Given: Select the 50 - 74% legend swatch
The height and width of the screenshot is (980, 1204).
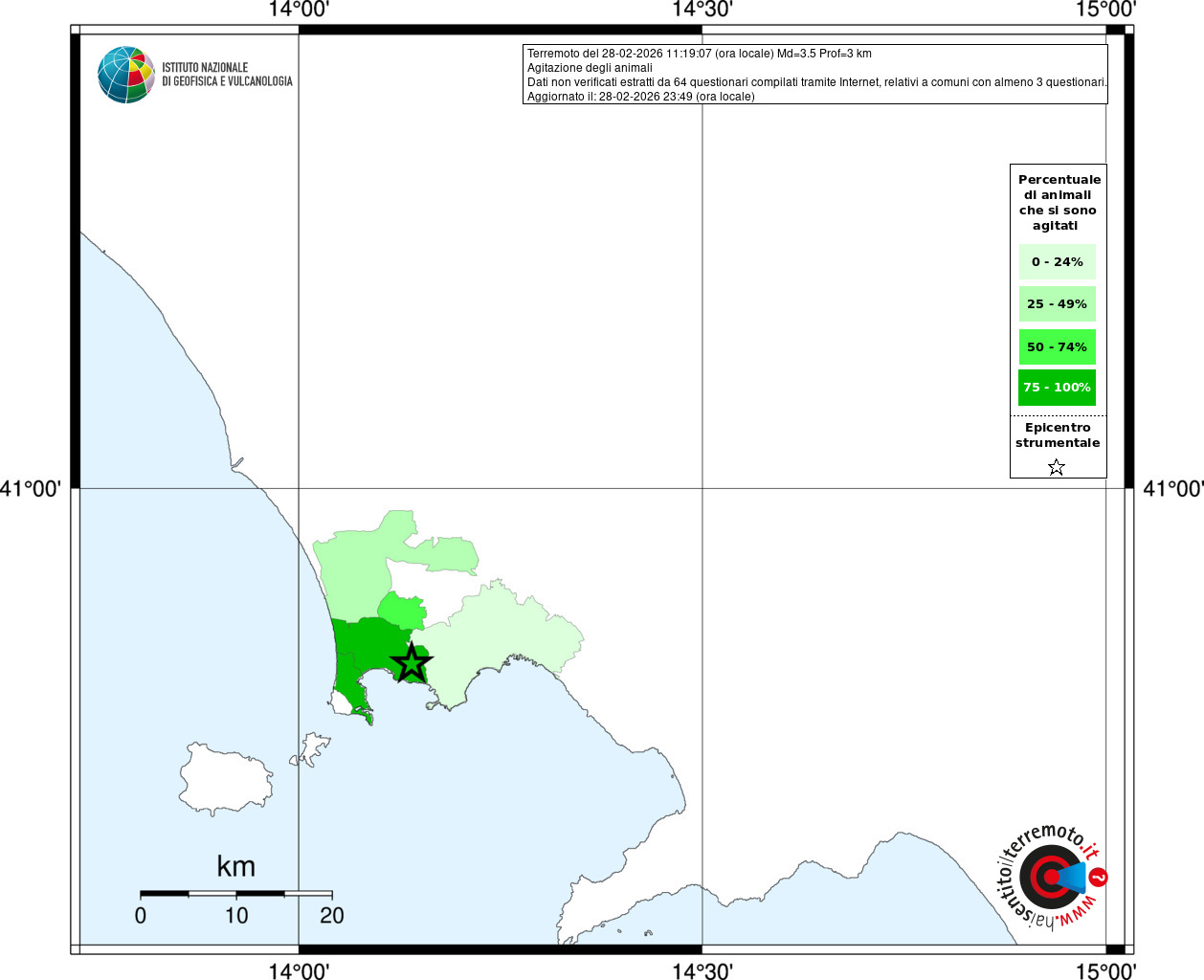Looking at the screenshot, I should pyautogui.click(x=1058, y=346).
